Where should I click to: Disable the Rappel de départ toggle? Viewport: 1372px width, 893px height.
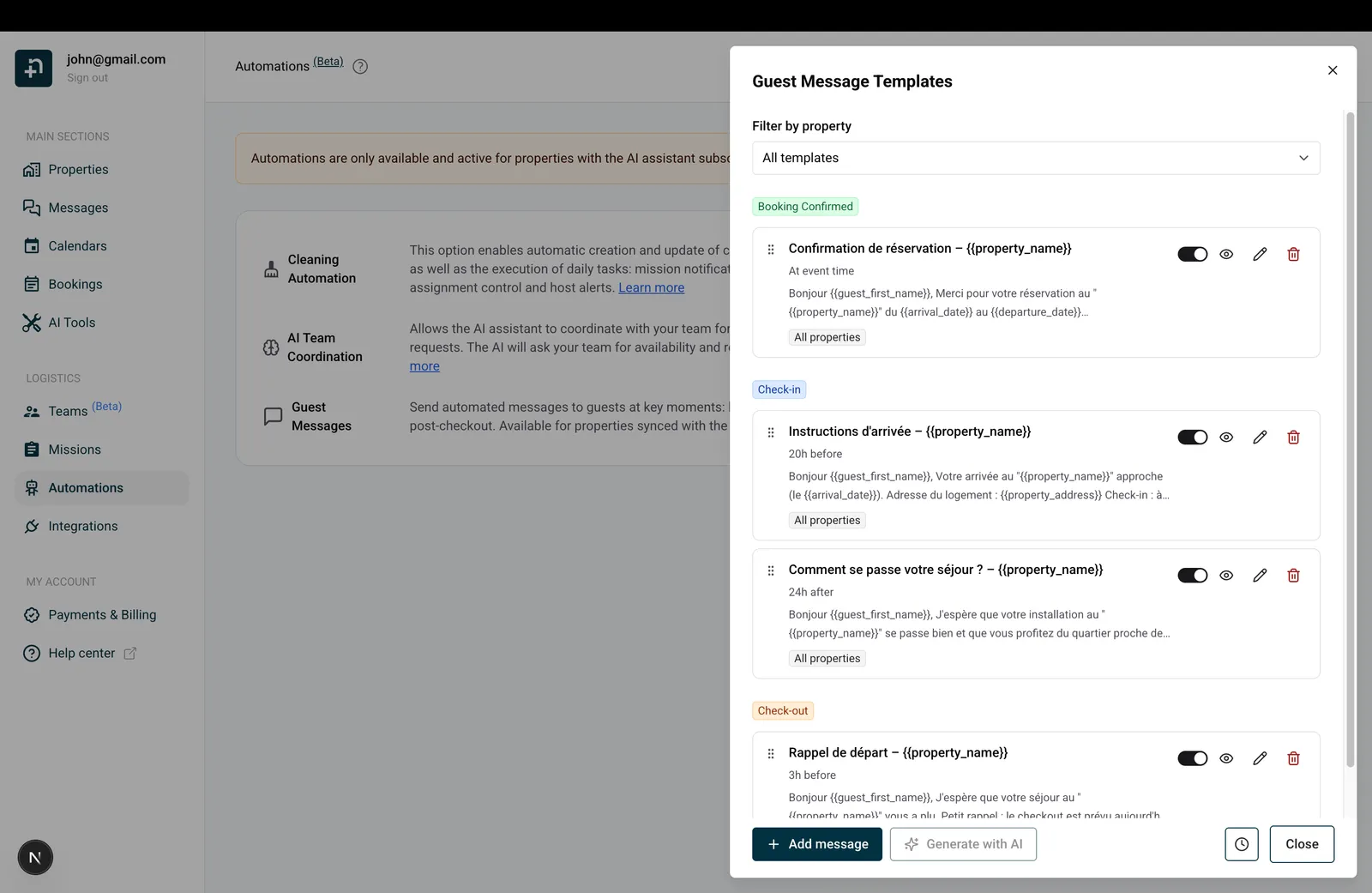tap(1192, 758)
